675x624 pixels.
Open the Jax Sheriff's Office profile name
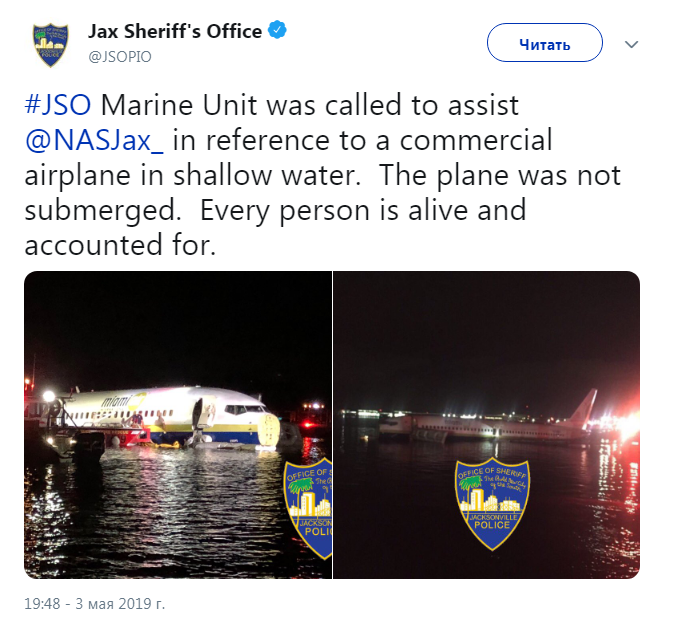[x=175, y=31]
